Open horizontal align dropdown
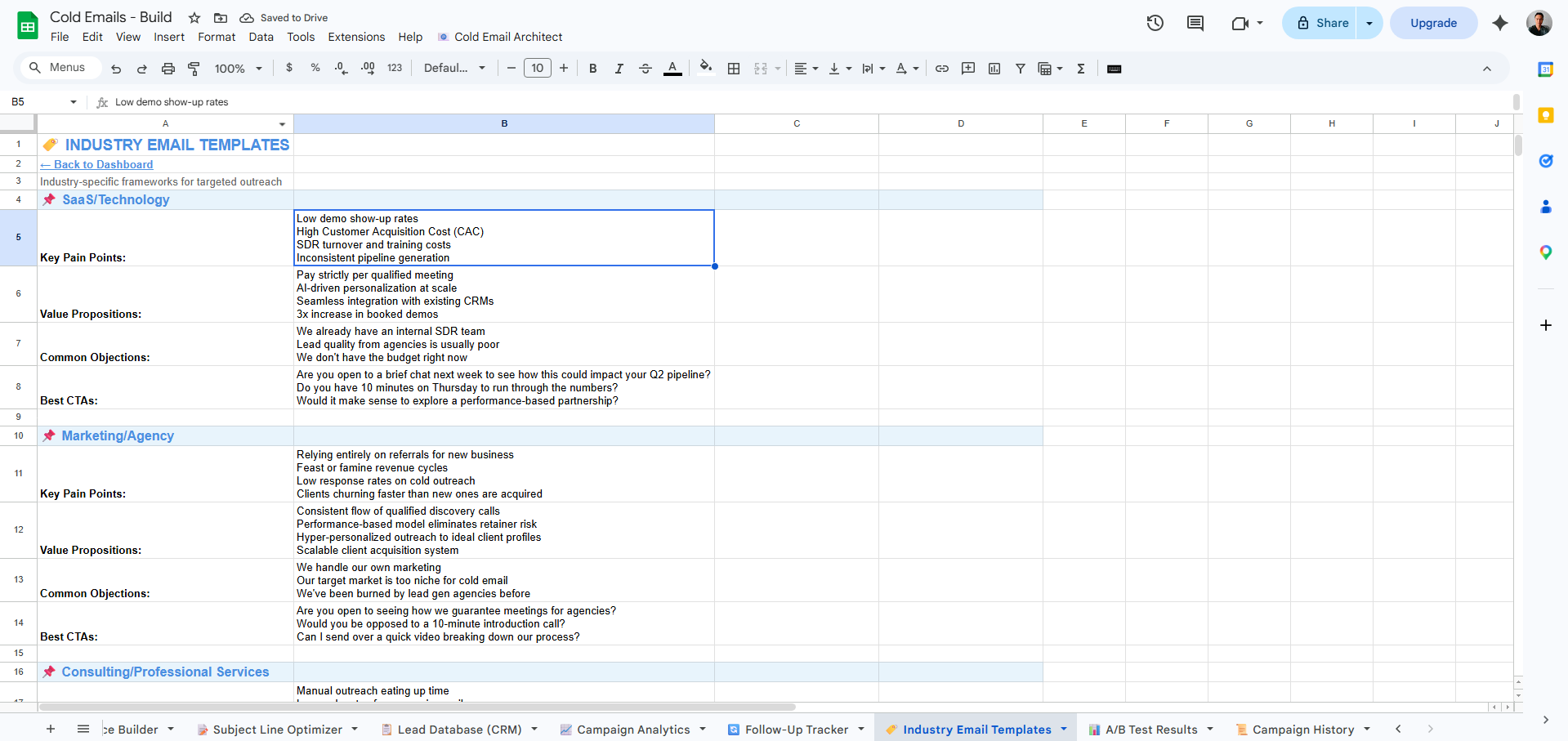Viewport: 1568px width, 741px height. click(806, 69)
